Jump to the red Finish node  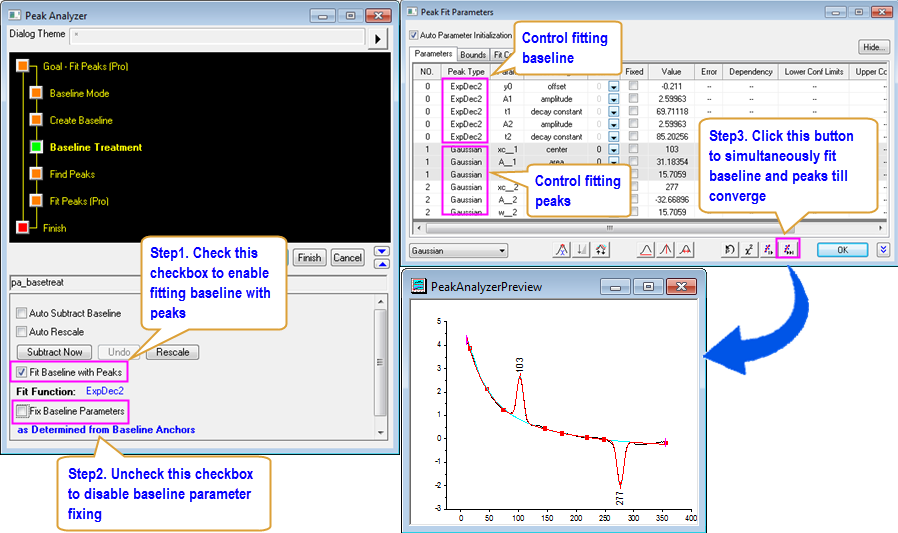pyautogui.click(x=23, y=228)
